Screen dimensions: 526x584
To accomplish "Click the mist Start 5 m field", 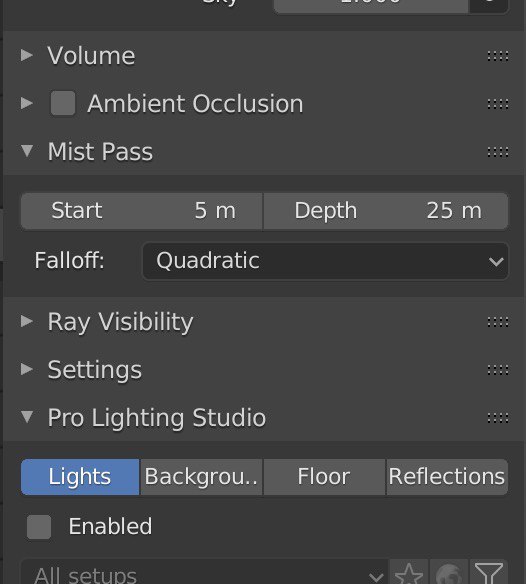I will click(x=142, y=211).
